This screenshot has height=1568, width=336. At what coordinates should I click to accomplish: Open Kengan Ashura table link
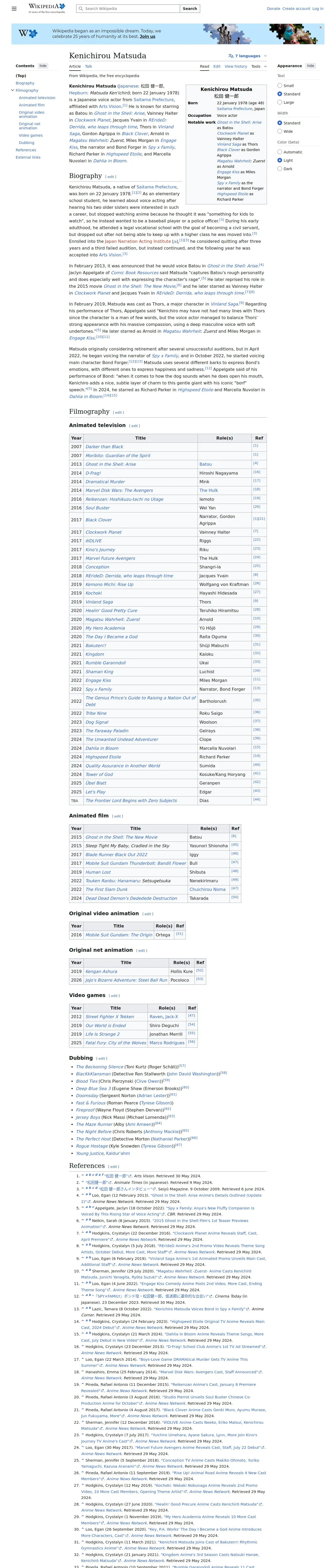coord(101,971)
